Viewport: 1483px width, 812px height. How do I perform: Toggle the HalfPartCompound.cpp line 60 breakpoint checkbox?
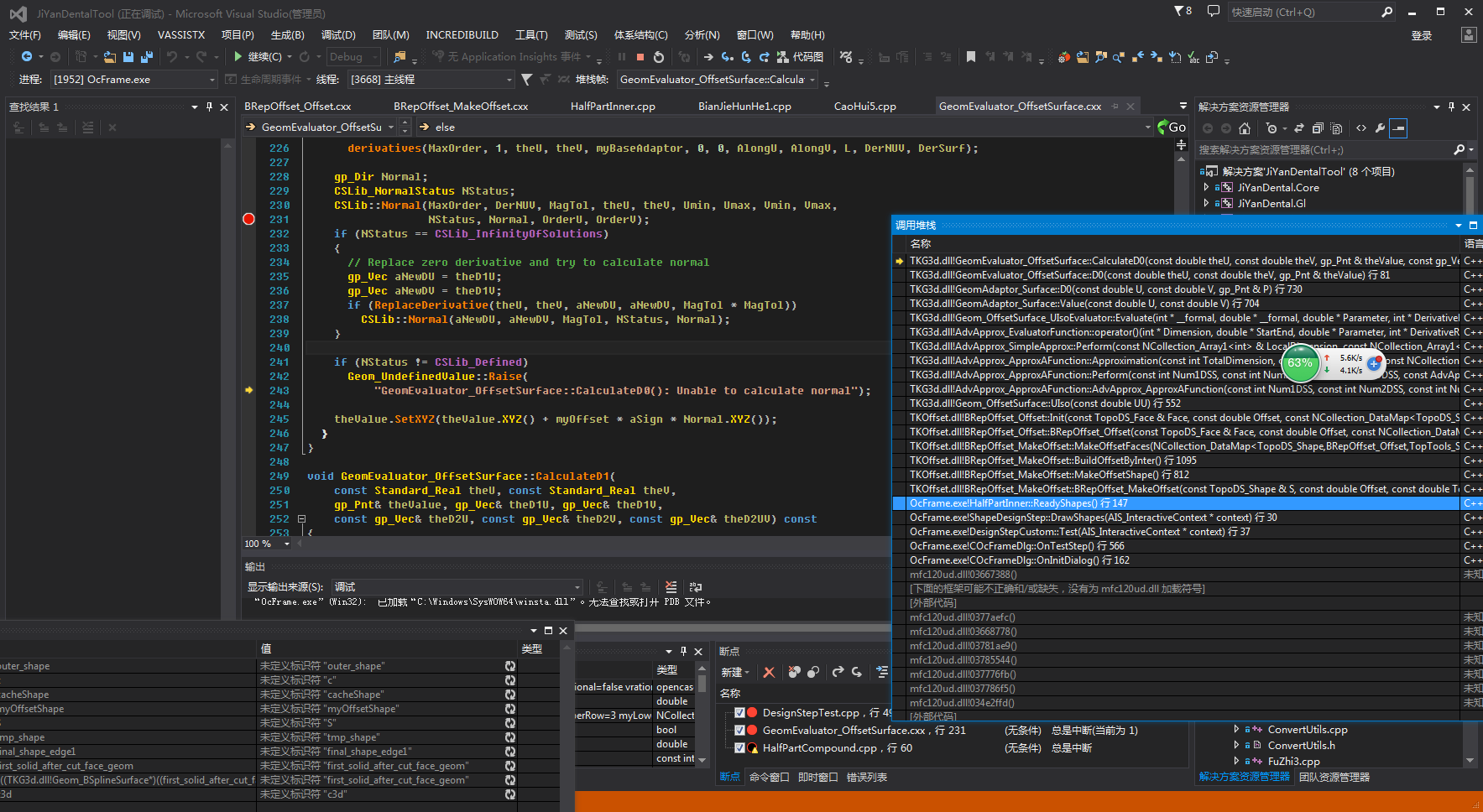click(x=739, y=748)
